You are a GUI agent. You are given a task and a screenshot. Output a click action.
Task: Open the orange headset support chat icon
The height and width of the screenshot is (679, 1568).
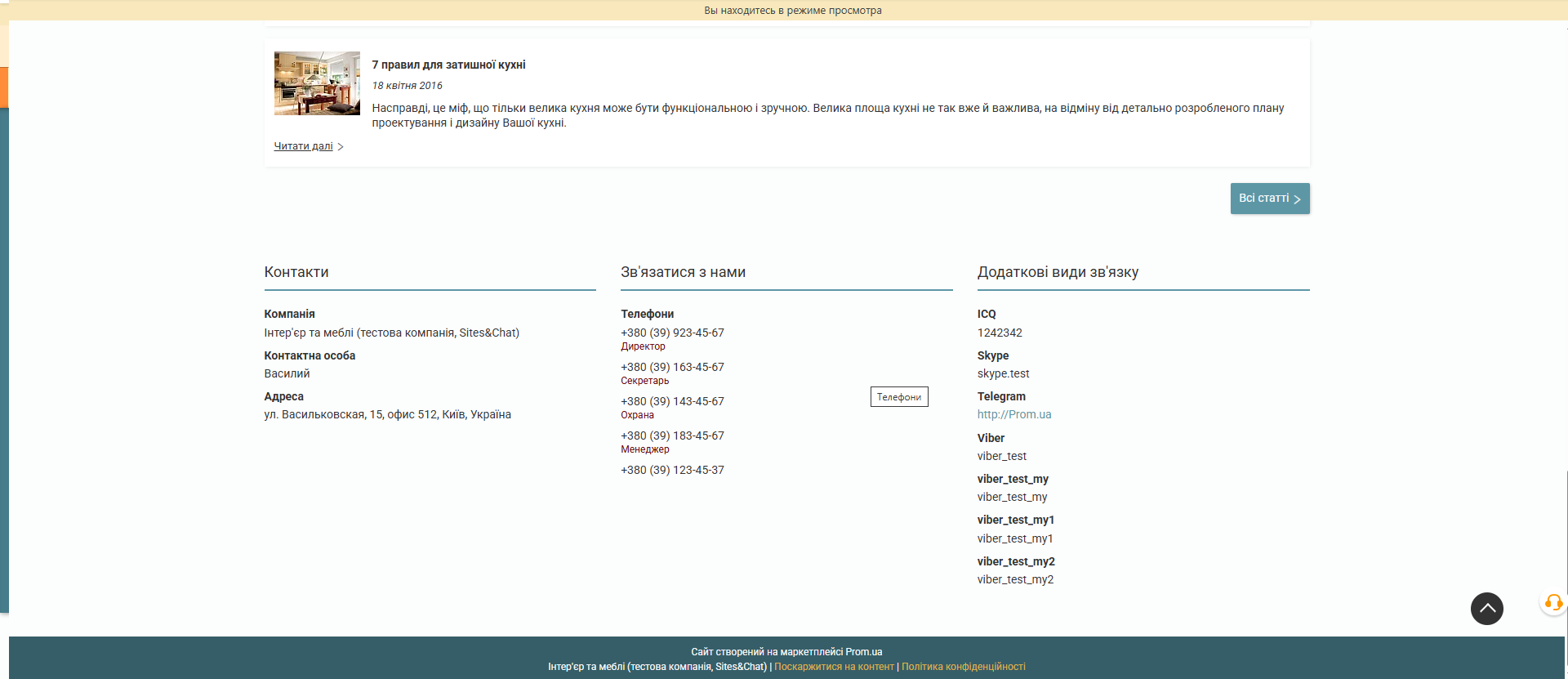[x=1553, y=603]
